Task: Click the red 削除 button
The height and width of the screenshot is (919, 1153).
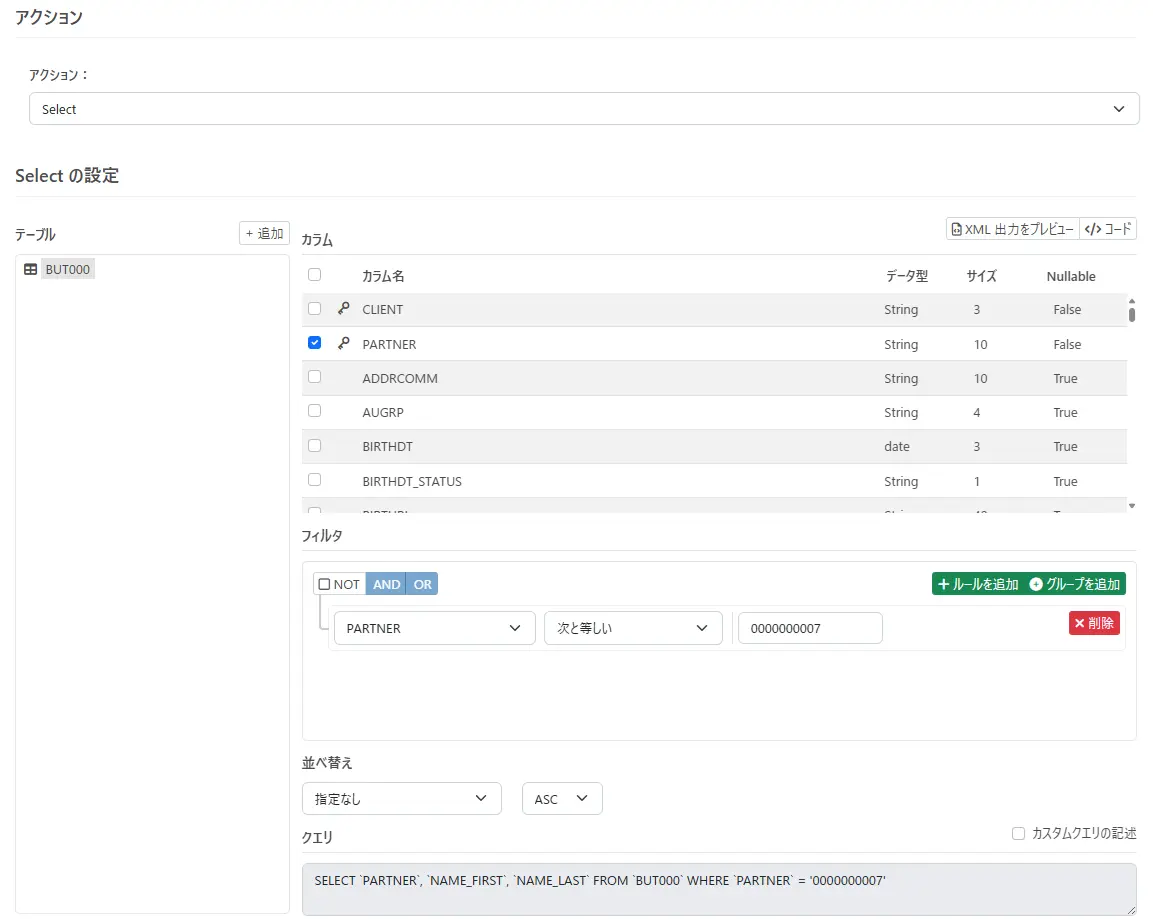Action: point(1094,623)
